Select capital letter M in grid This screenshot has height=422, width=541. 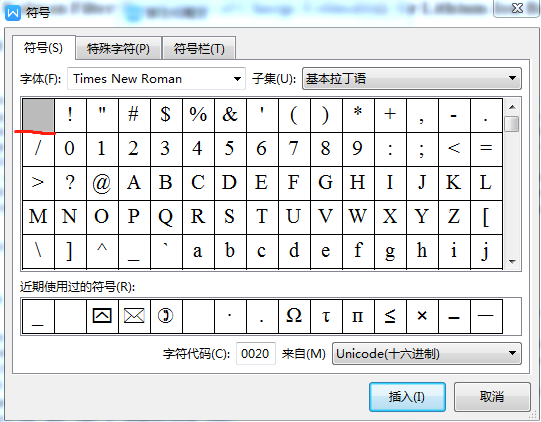point(38,217)
